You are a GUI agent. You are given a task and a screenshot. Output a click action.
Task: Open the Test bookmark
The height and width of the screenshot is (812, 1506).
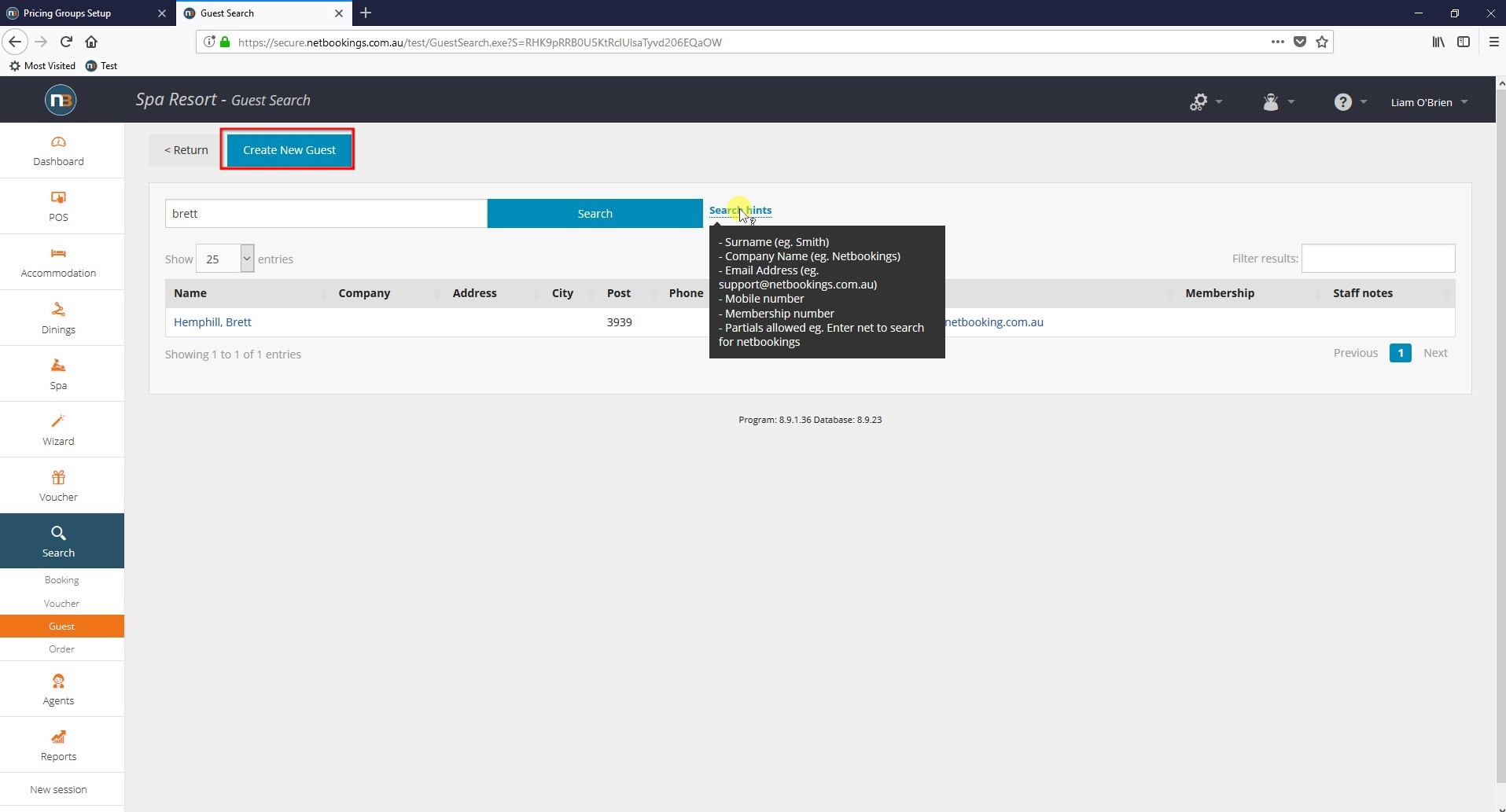click(101, 66)
